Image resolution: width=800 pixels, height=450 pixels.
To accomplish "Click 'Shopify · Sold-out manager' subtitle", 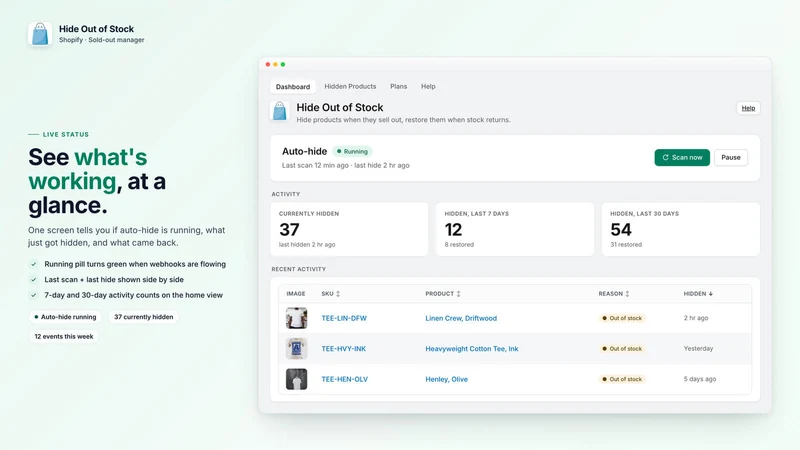I will 102,40.
